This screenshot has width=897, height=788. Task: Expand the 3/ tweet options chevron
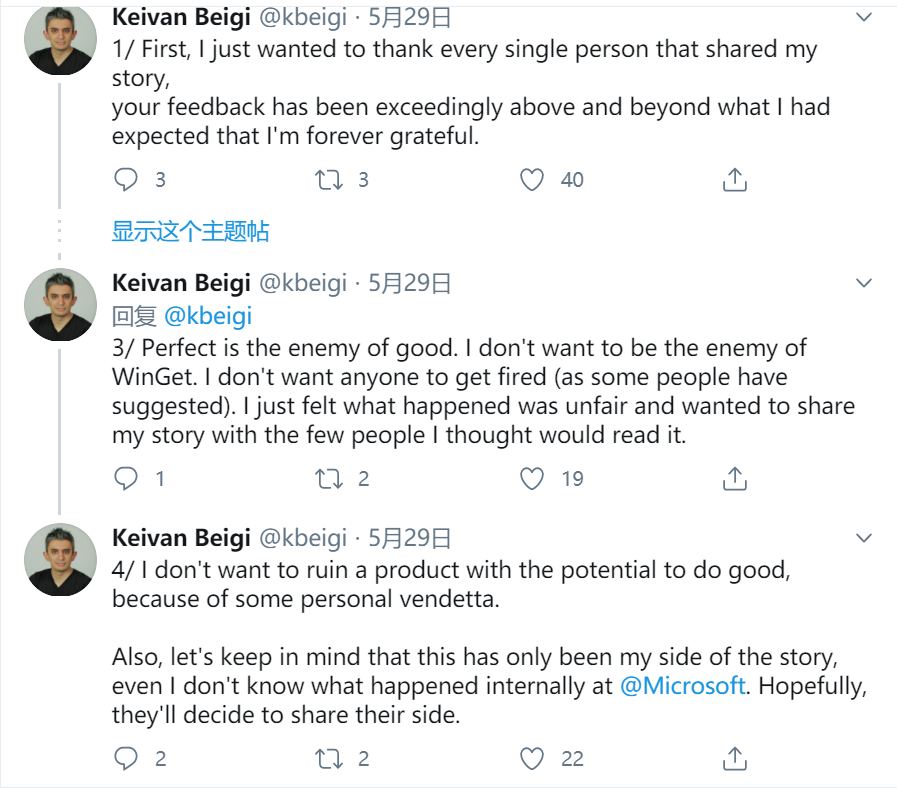(865, 284)
